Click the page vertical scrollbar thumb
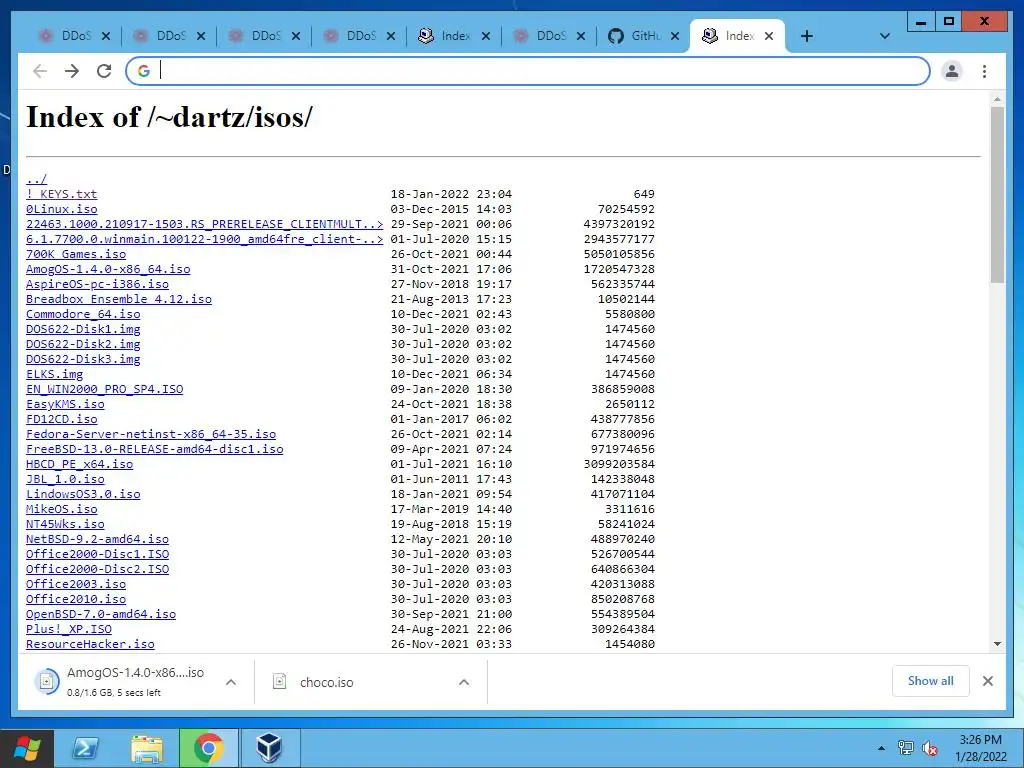This screenshot has height=768, width=1024. click(x=997, y=195)
